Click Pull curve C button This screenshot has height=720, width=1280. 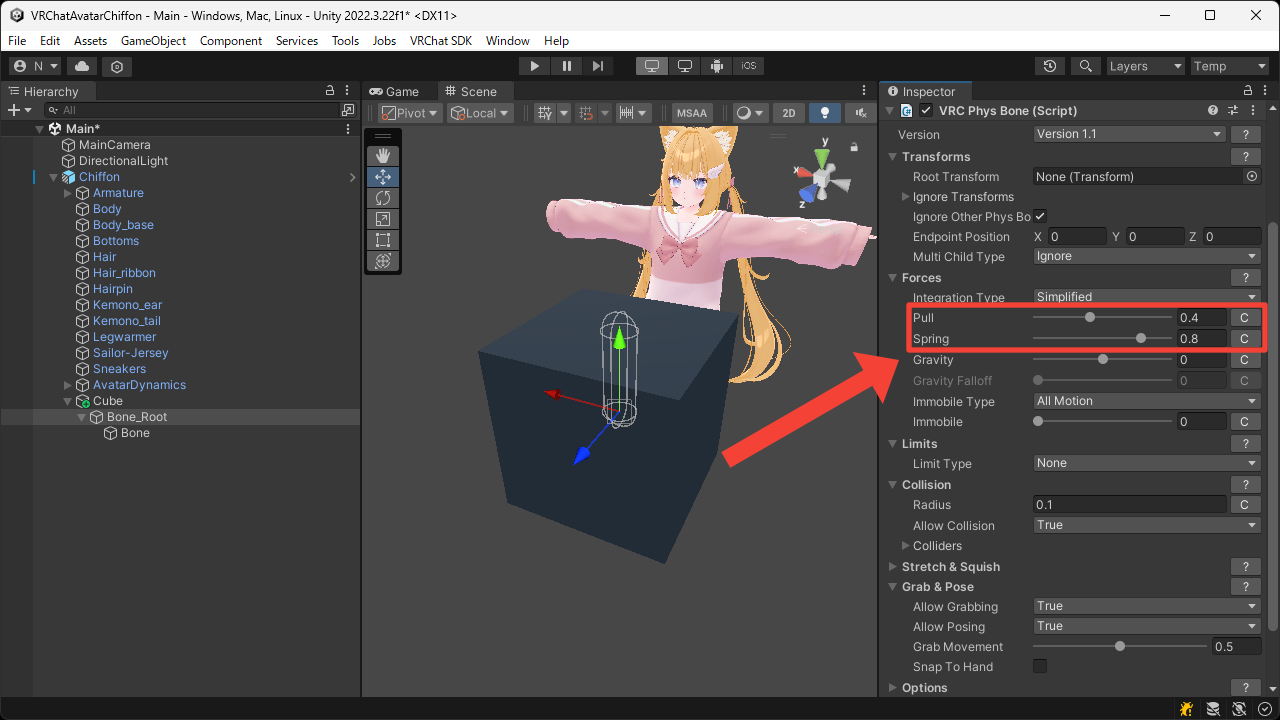1245,318
